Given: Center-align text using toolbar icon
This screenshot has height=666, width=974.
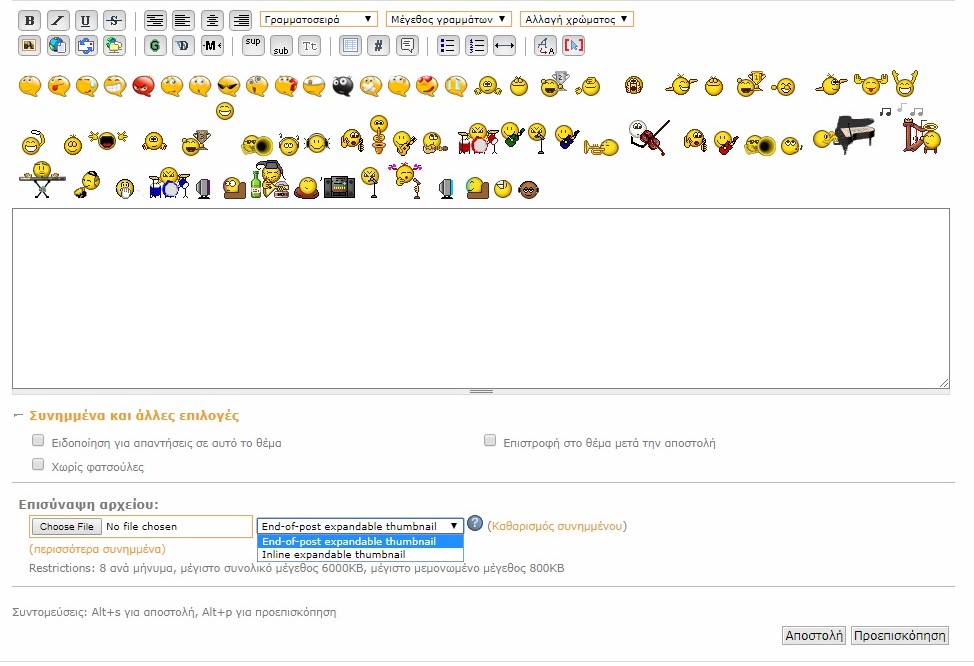Looking at the screenshot, I should pos(212,20).
